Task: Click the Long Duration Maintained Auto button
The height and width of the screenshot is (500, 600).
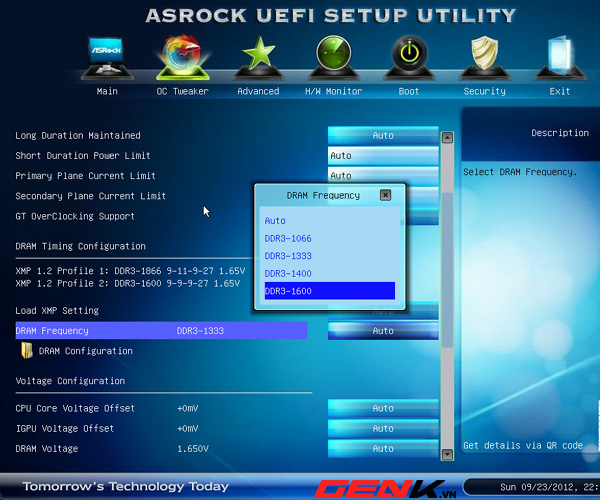Action: pos(383,135)
